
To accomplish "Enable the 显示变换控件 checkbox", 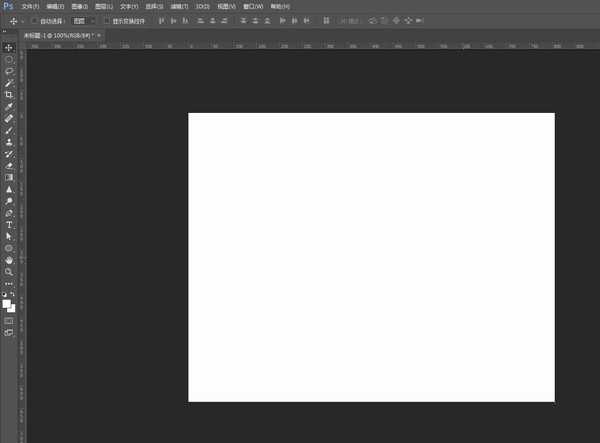I will pyautogui.click(x=107, y=21).
